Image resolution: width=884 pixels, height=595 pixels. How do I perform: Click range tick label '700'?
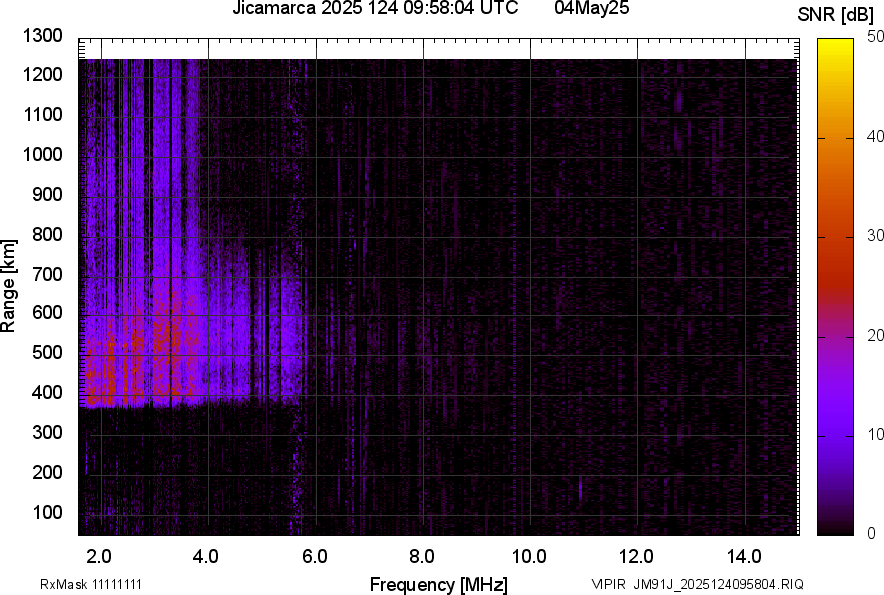click(x=47, y=274)
